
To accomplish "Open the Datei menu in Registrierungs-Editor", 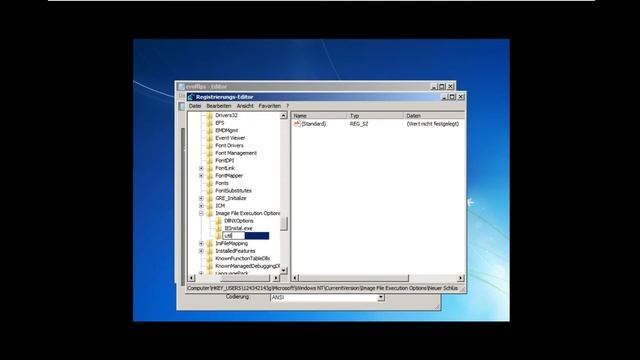I will point(195,106).
